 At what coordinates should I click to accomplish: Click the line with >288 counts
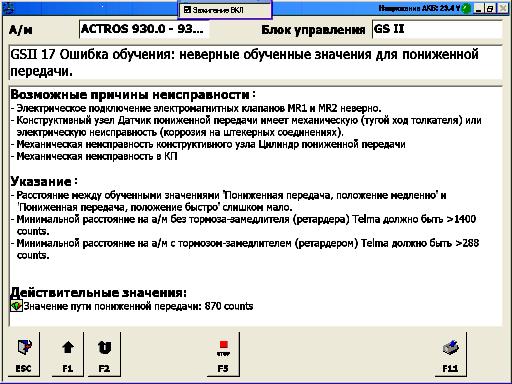(x=245, y=249)
